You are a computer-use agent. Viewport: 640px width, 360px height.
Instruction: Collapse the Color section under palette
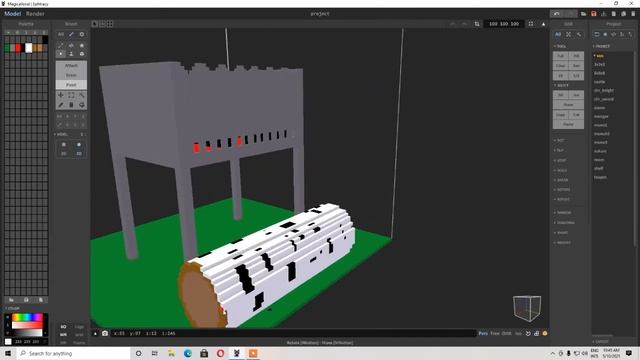coord(12,308)
